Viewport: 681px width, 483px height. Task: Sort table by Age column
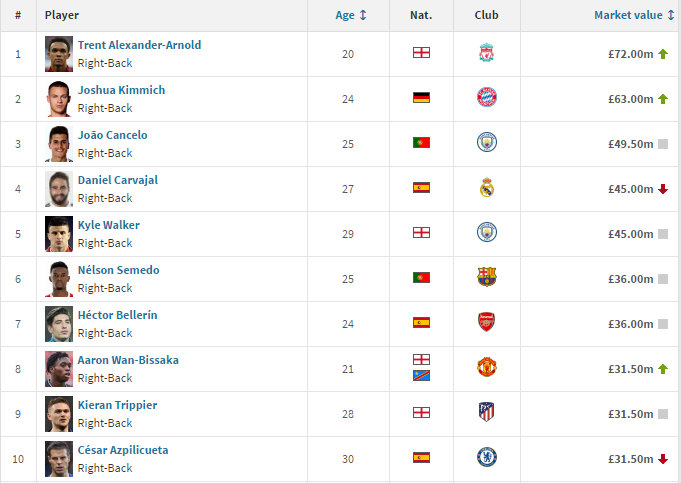pos(350,15)
